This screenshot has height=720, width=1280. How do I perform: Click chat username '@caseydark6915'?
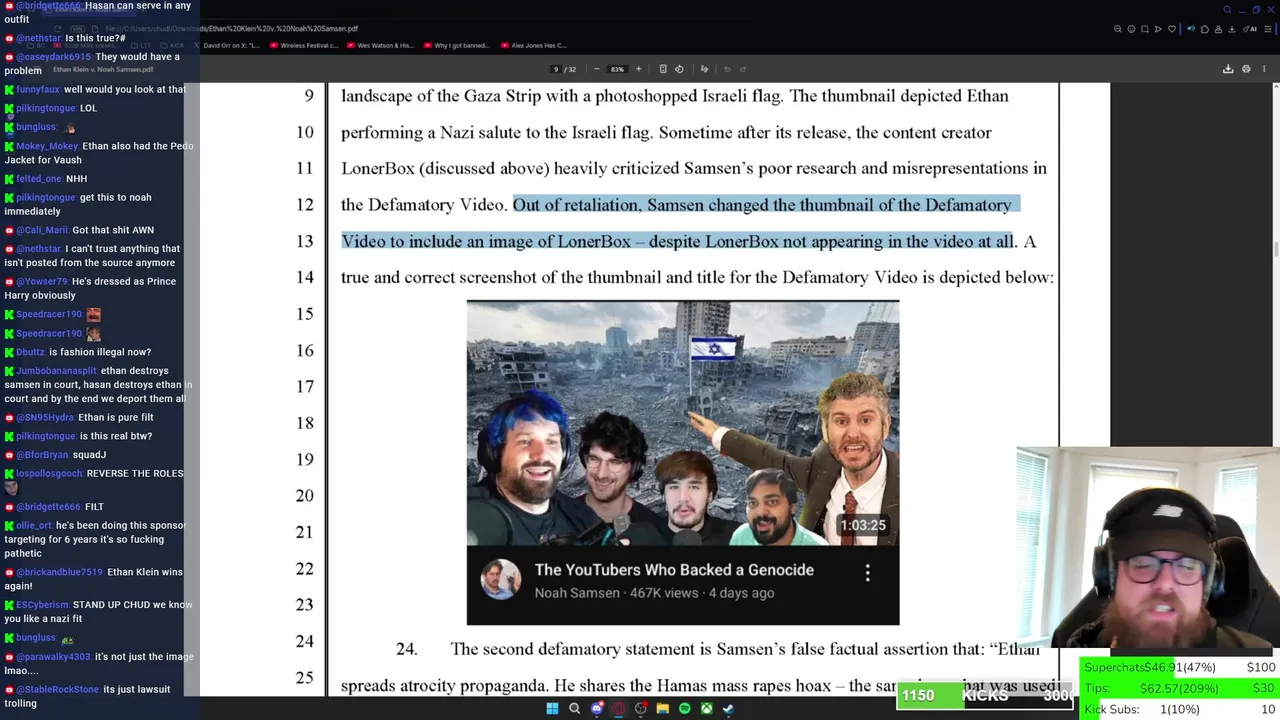53,57
